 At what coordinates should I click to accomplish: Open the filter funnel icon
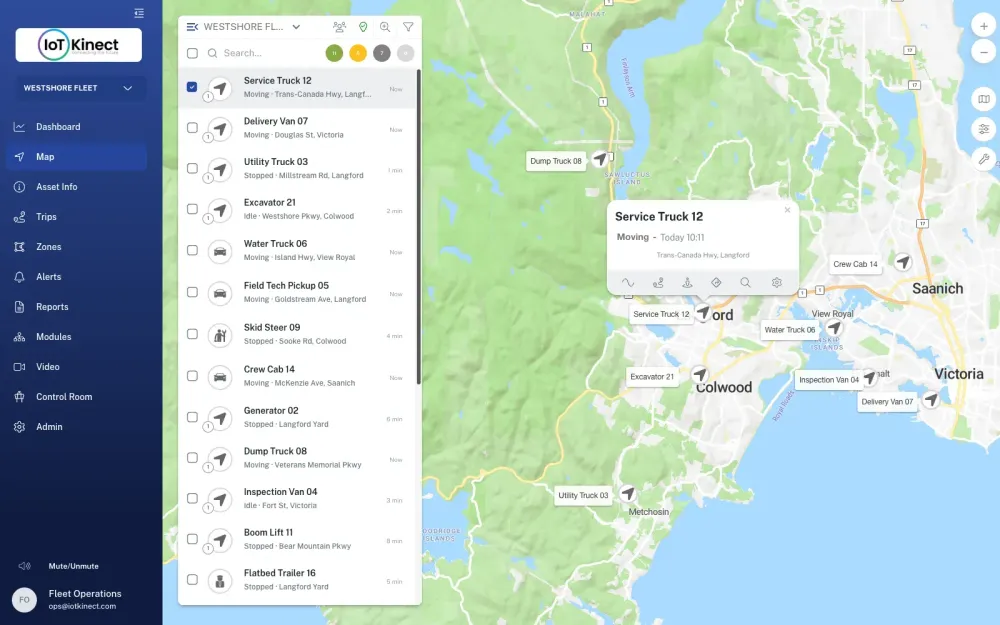tap(408, 27)
